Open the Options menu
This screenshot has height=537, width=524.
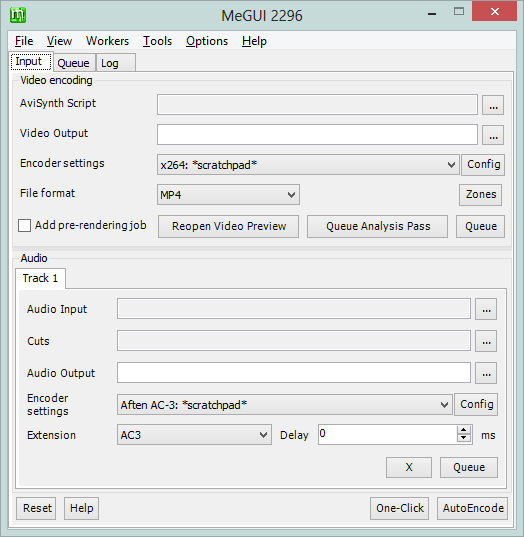click(207, 41)
